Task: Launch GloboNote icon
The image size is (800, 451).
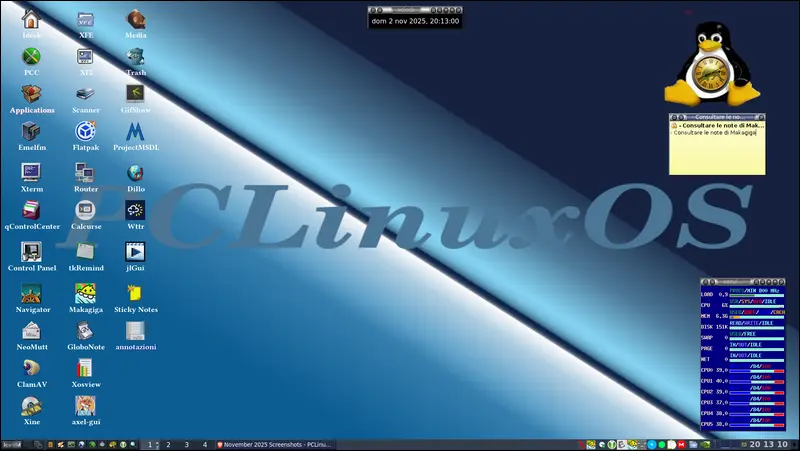Action: coord(85,331)
